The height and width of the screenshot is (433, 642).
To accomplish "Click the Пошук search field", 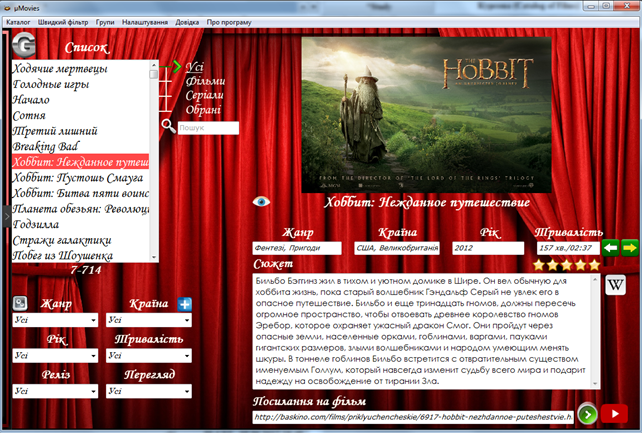I will (208, 128).
